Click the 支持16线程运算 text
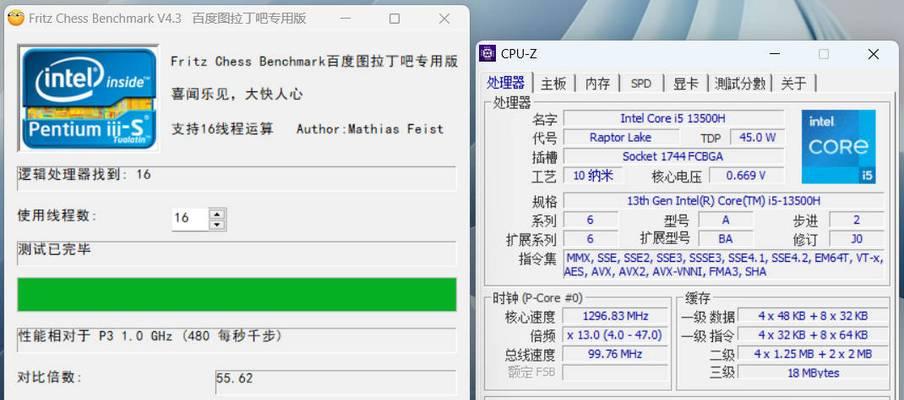904x400 pixels. [x=222, y=129]
